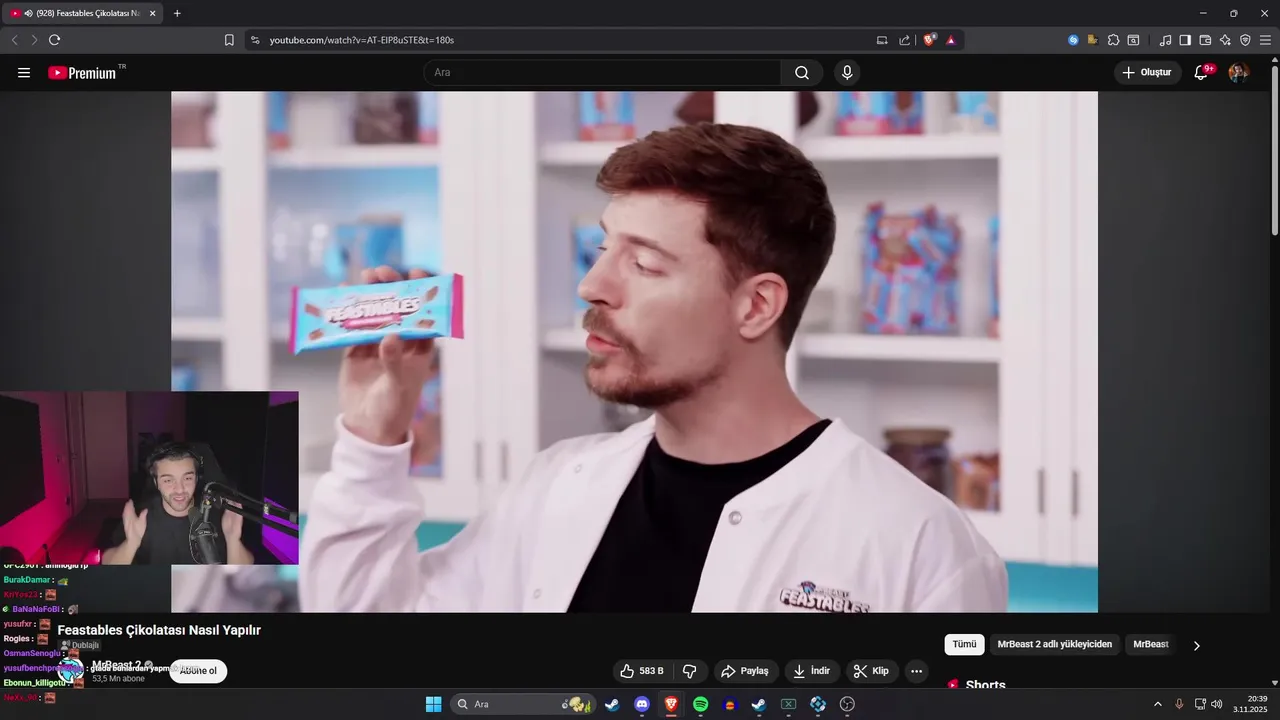The image size is (1280, 720).
Task: Click the share page icon in address bar
Action: [x=905, y=40]
